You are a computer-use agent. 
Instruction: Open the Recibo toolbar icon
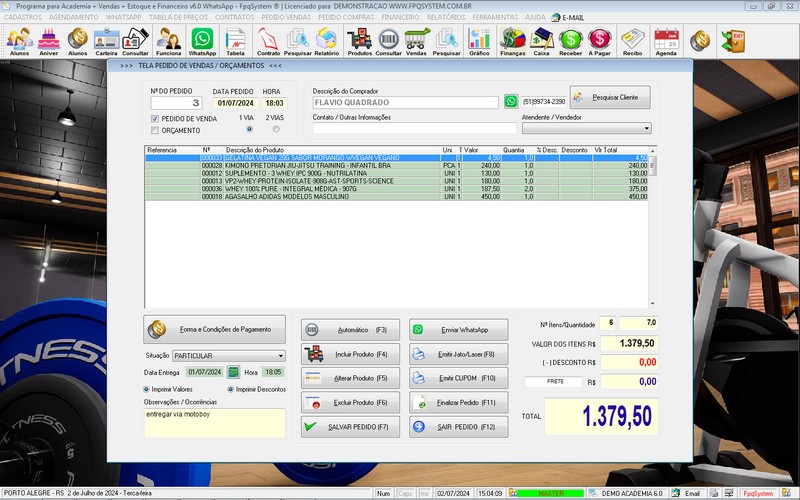point(632,40)
